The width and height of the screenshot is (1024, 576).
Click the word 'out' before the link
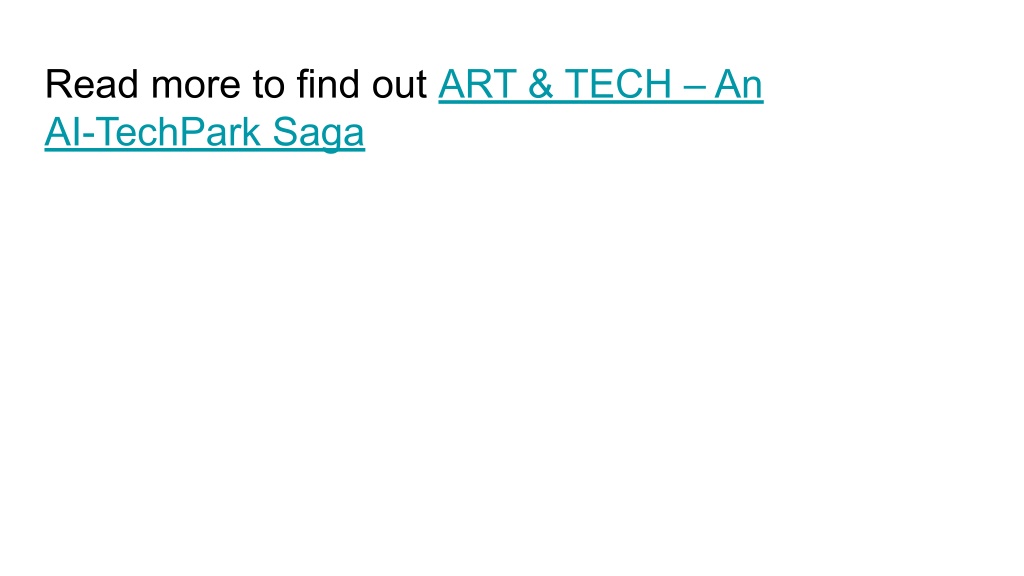tap(399, 84)
